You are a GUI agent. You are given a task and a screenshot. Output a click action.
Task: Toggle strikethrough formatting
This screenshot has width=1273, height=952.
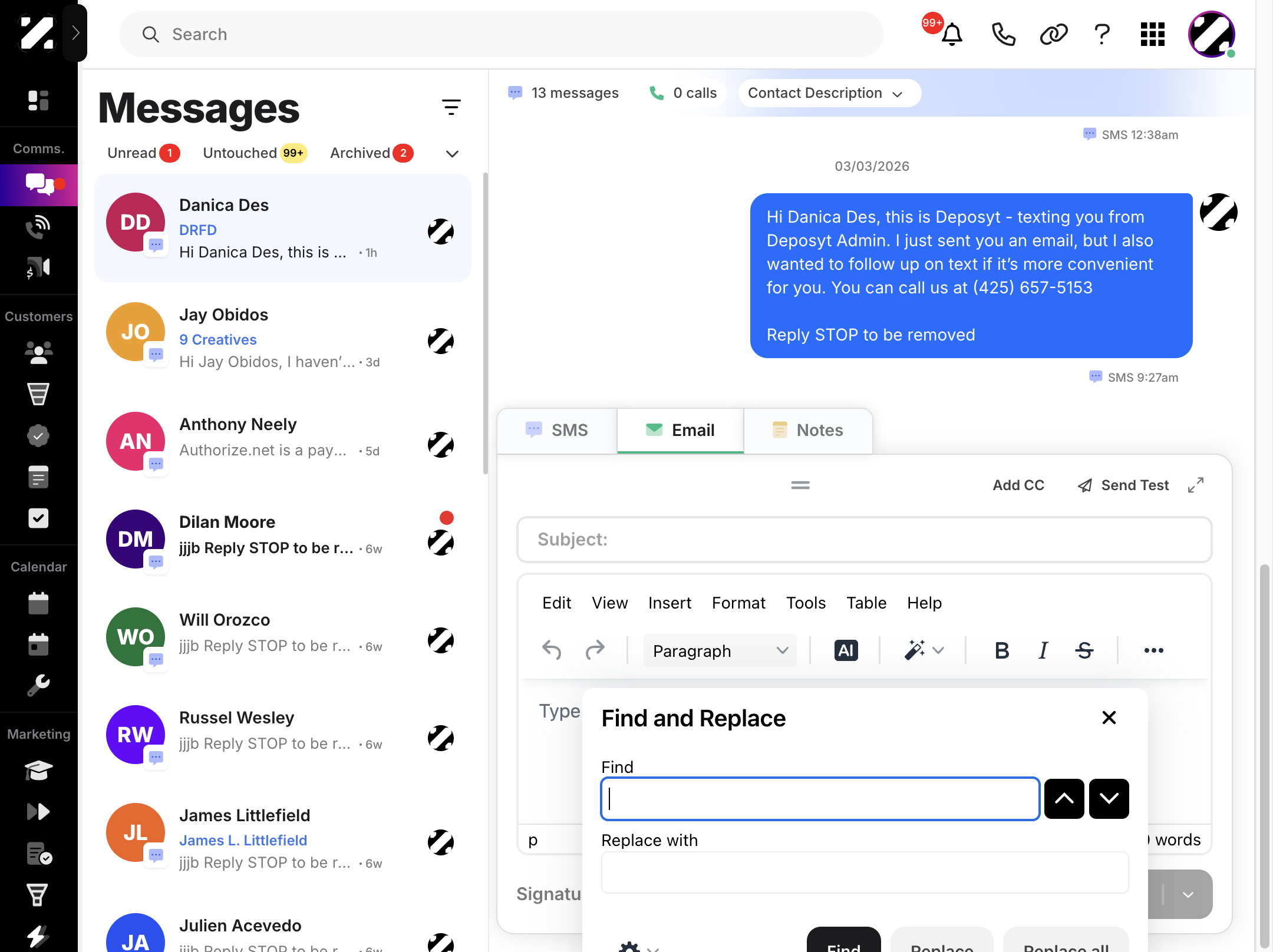point(1084,650)
